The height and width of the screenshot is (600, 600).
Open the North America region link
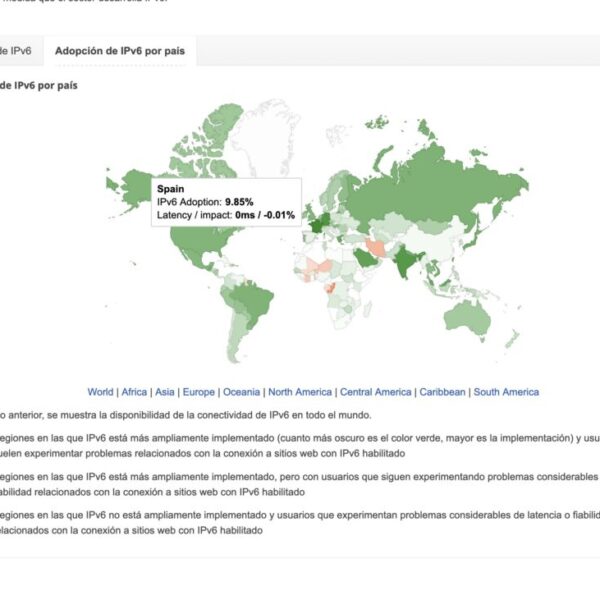(300, 392)
